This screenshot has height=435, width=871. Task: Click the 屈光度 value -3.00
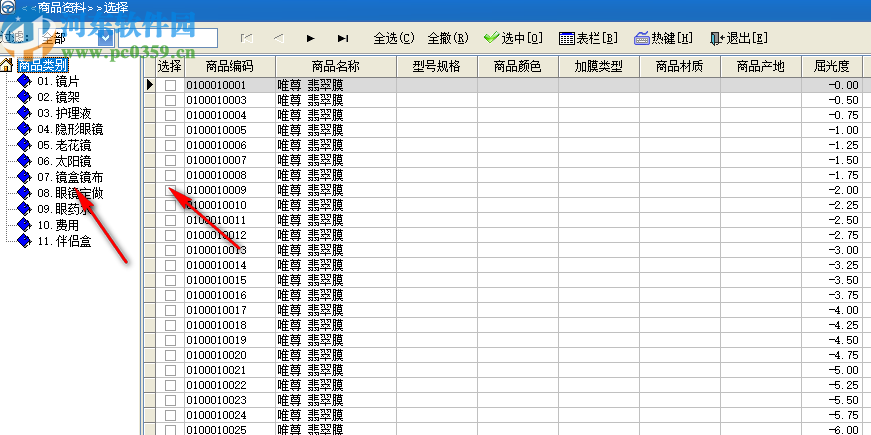point(843,250)
